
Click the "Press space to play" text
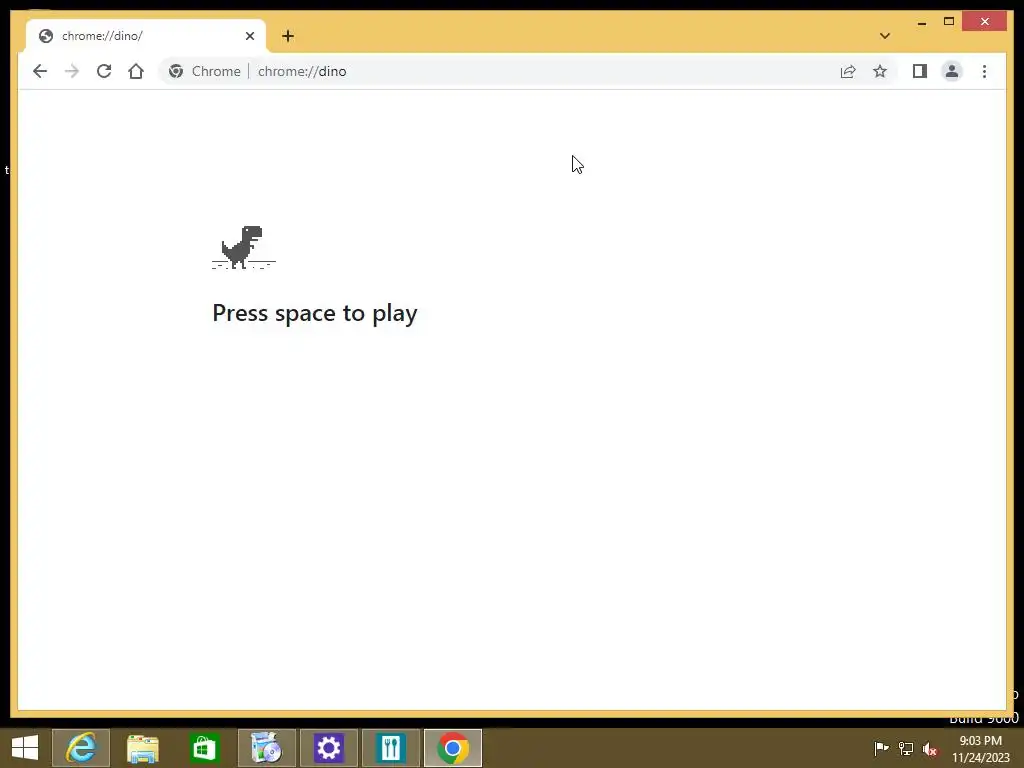(x=315, y=313)
